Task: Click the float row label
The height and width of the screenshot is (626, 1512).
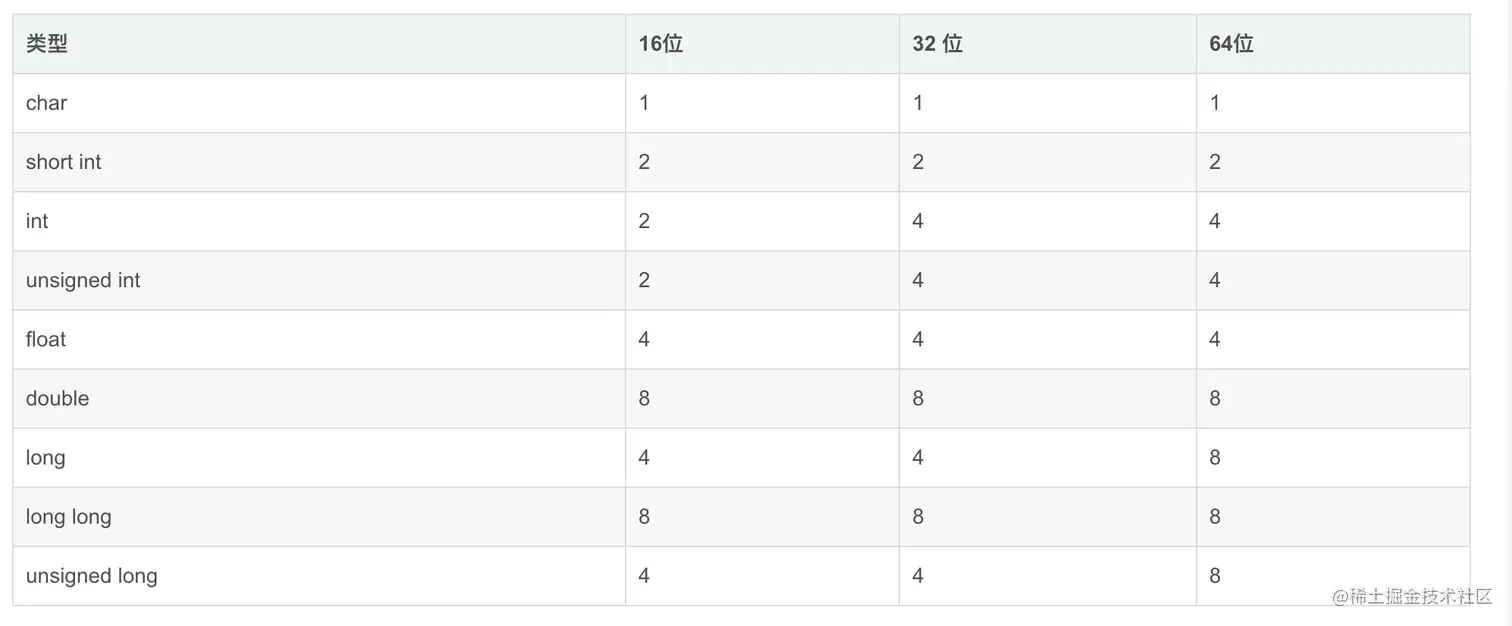Action: click(46, 339)
